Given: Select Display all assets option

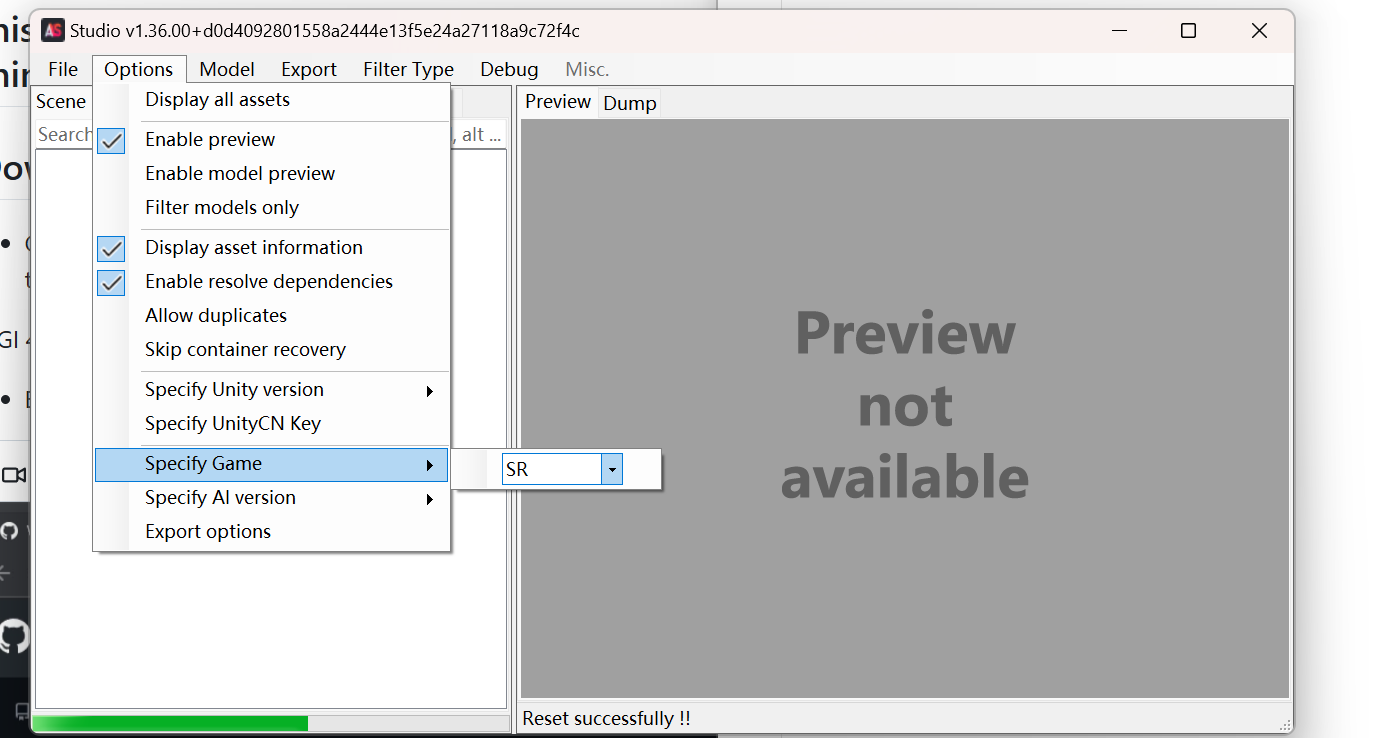Looking at the screenshot, I should 217,100.
